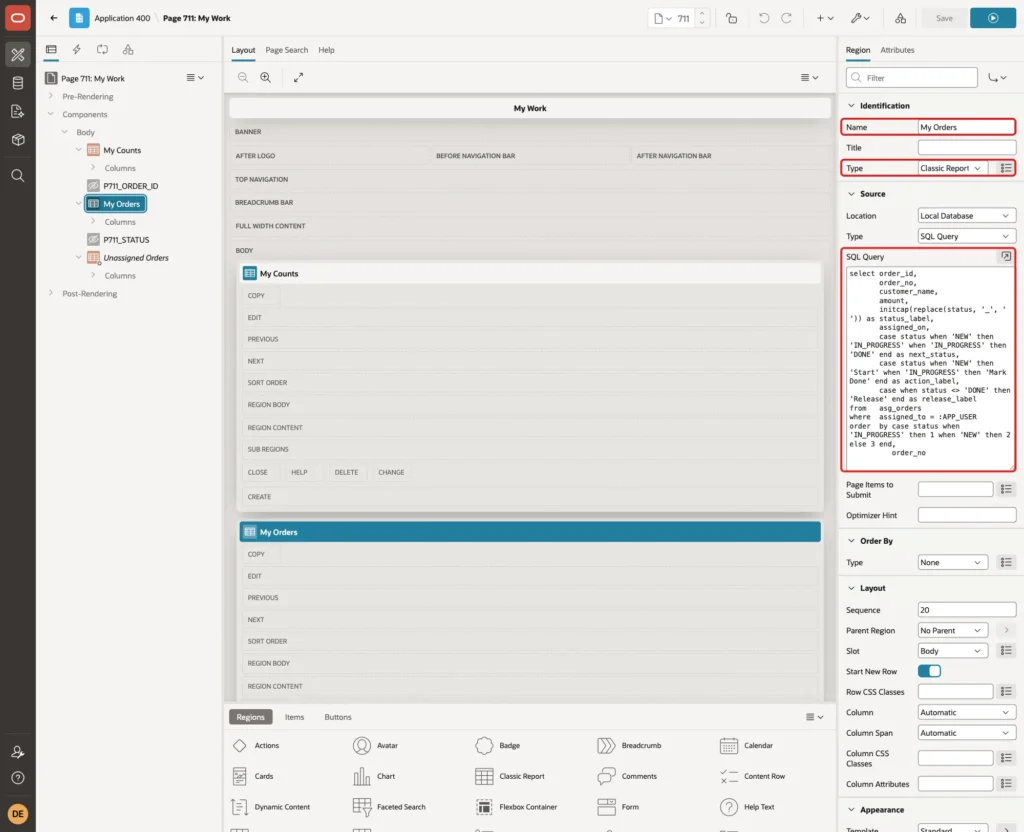Select the Faceted Search gallery icon
Screen dimensions: 1024x832
362,807
